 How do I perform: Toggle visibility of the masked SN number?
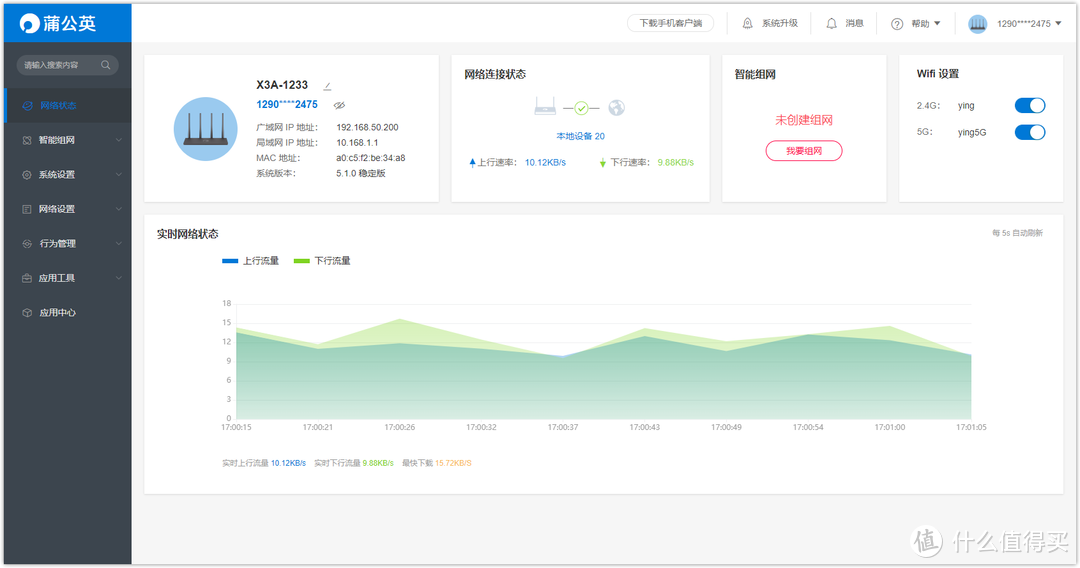pos(339,105)
